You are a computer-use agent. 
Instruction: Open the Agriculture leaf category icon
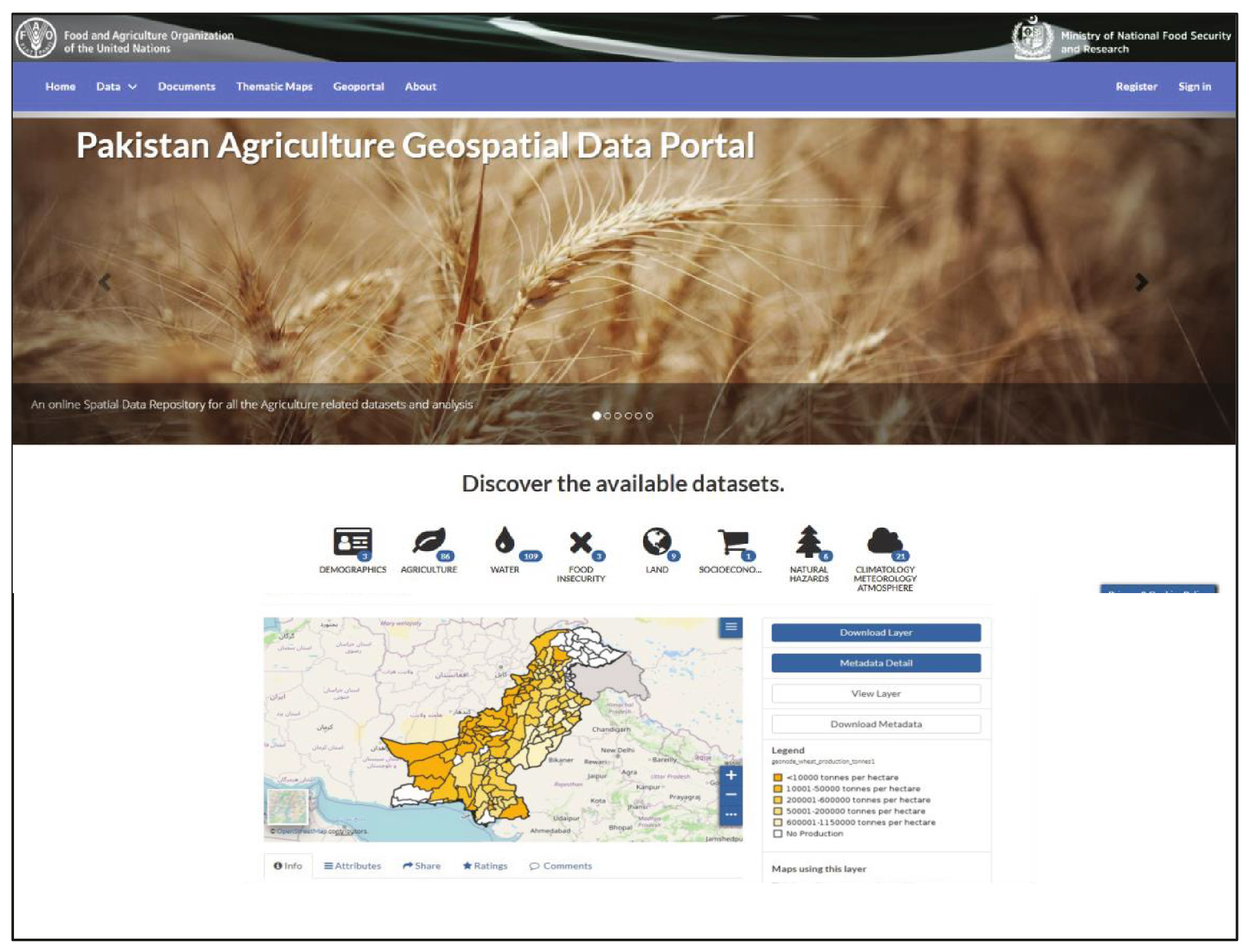coord(429,541)
